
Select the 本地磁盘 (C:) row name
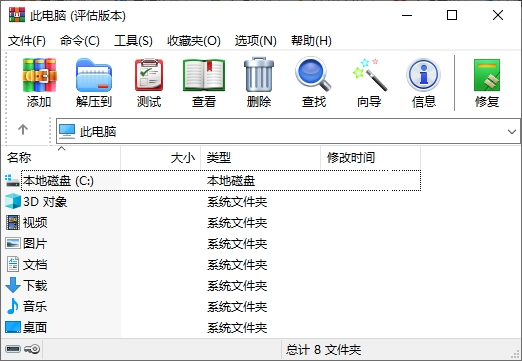[x=58, y=181]
